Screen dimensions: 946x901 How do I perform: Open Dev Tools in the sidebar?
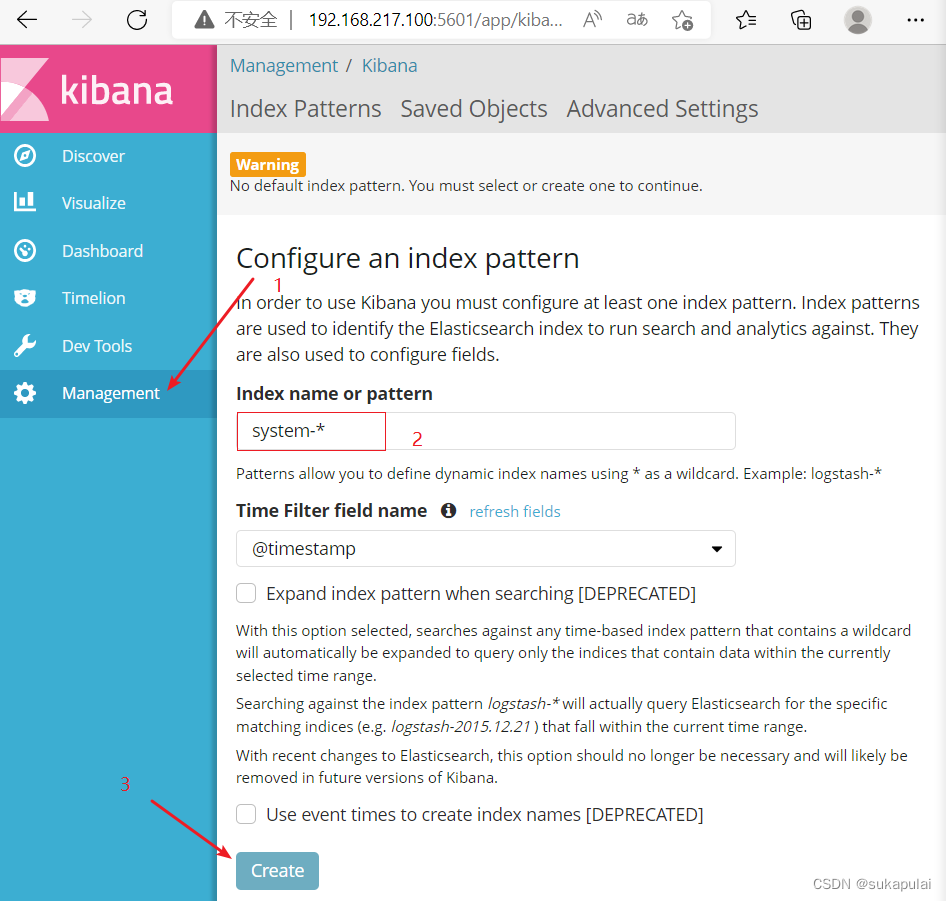click(108, 346)
